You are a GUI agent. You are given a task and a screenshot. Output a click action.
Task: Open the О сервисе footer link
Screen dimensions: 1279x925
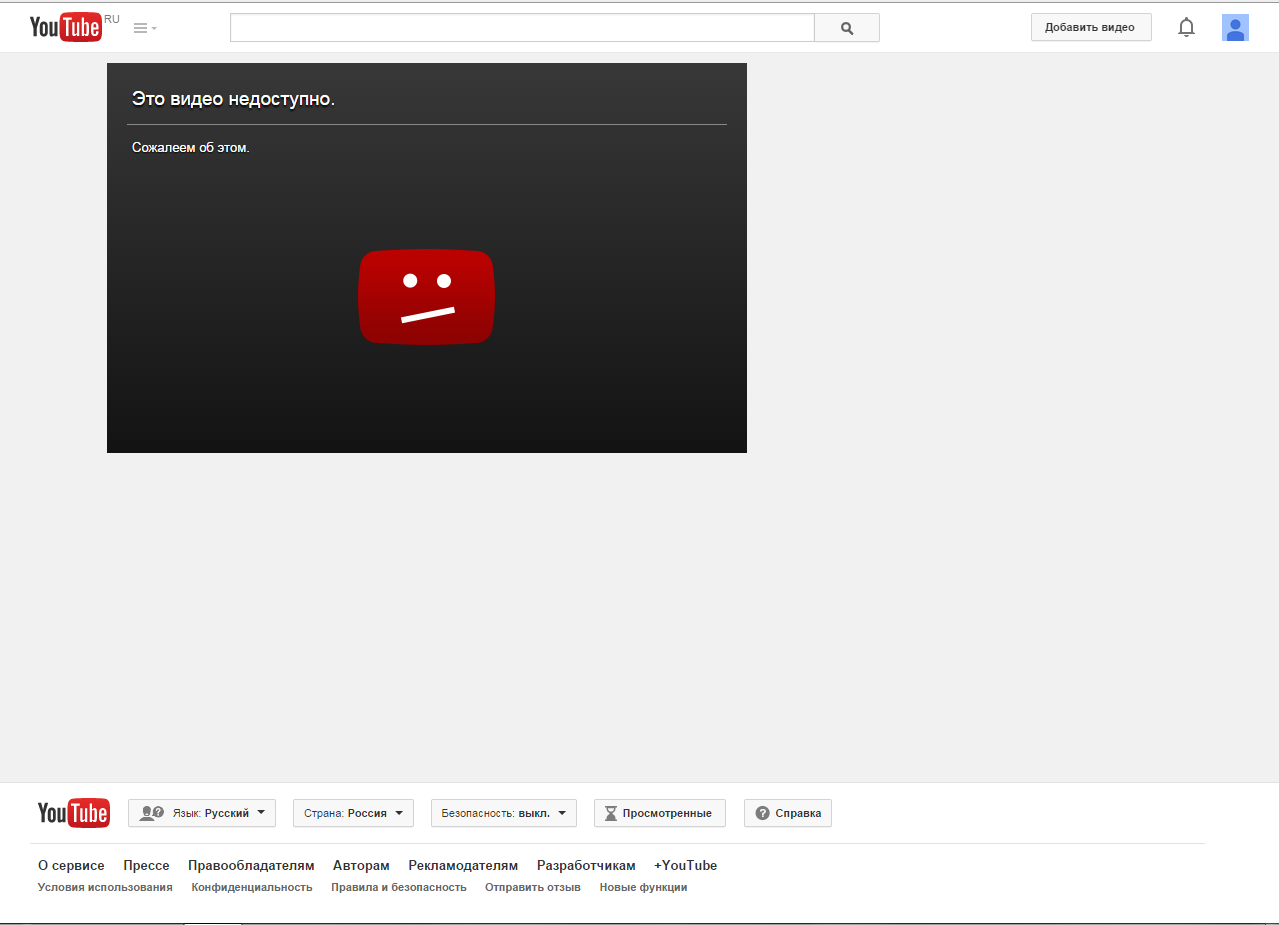click(x=71, y=865)
